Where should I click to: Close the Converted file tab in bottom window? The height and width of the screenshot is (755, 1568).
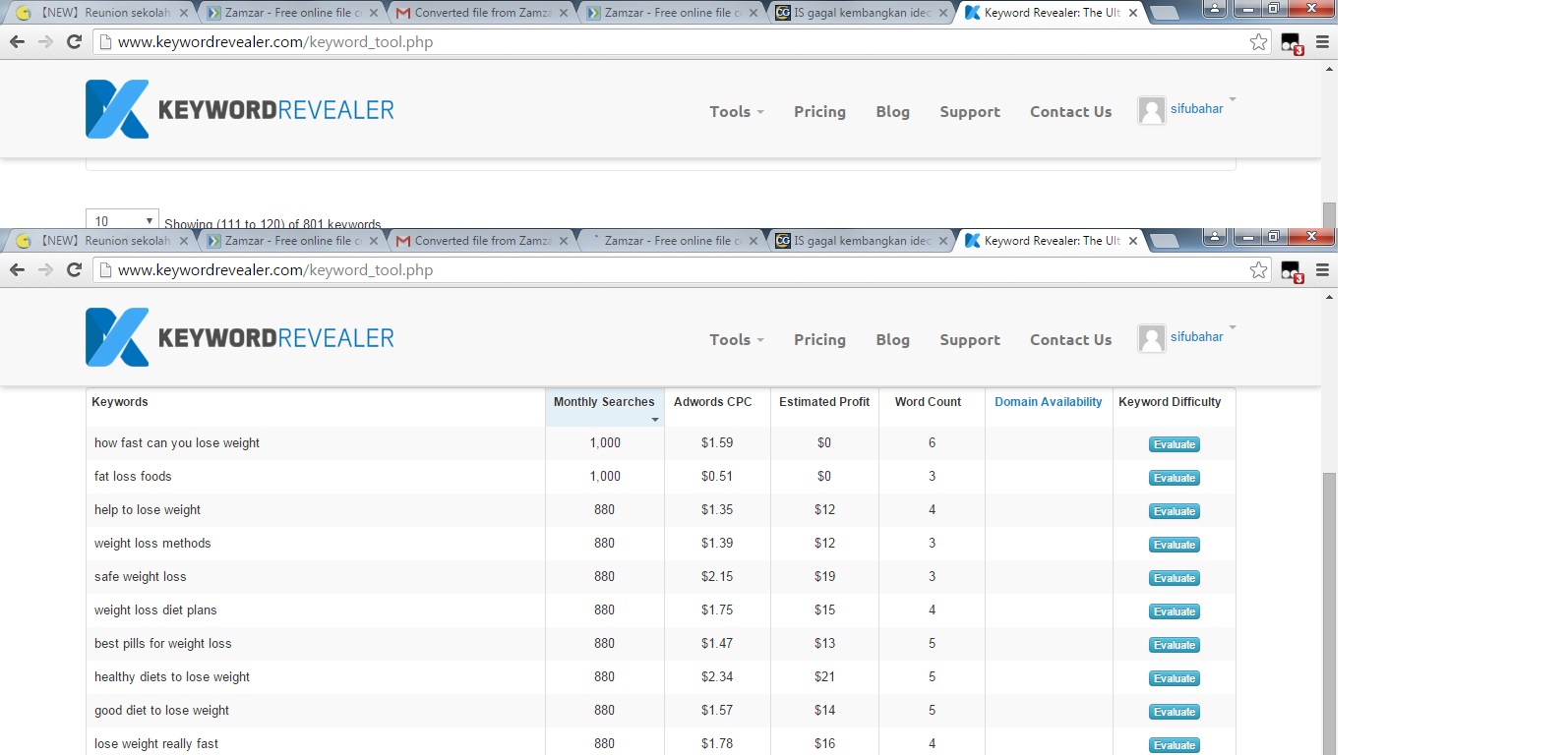point(563,241)
